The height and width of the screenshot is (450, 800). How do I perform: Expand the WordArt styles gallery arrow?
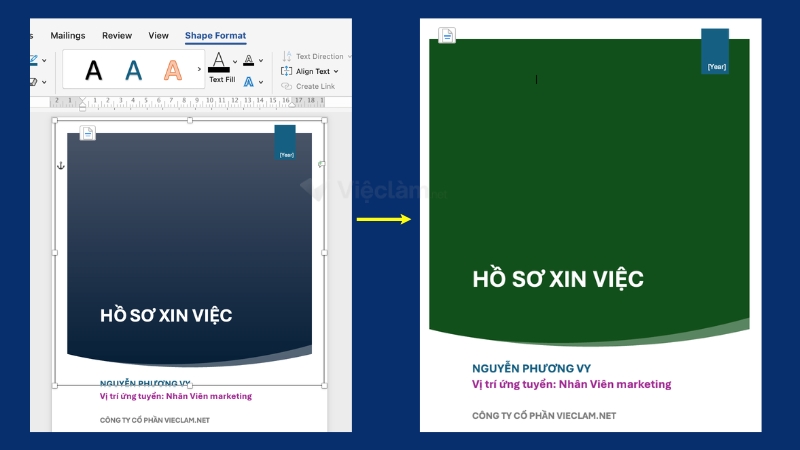click(x=199, y=70)
